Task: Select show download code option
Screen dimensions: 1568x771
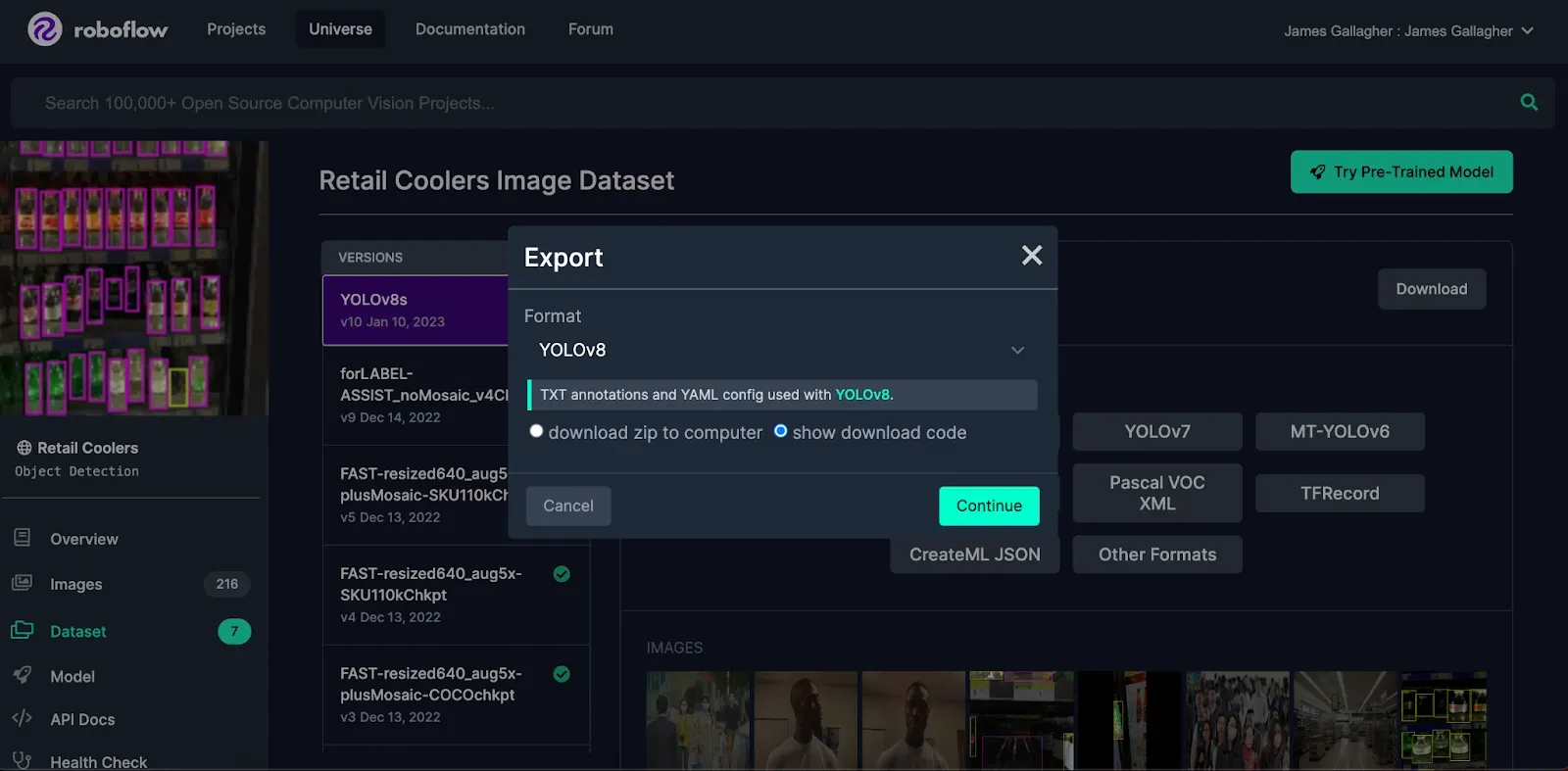Action: coord(780,431)
